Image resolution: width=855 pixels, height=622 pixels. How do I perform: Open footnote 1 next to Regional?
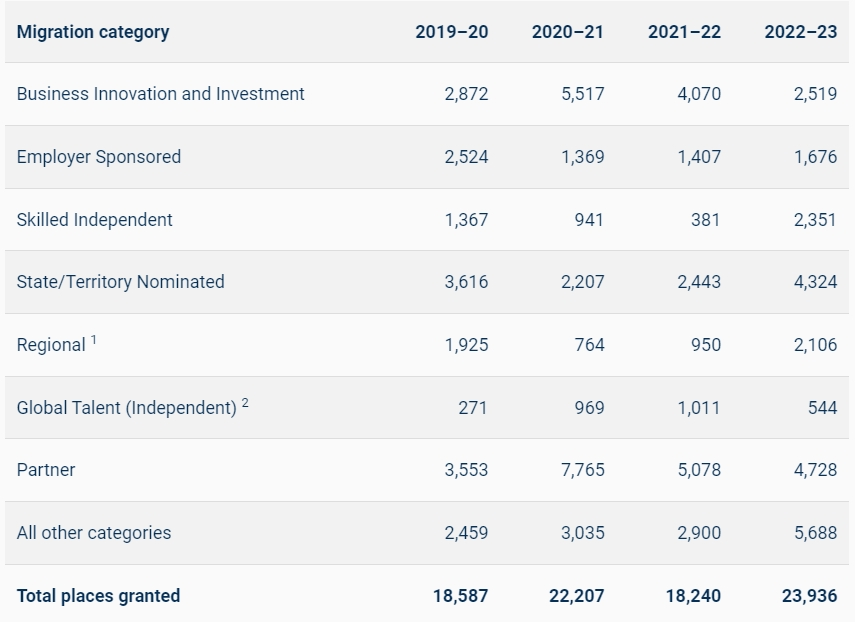[94, 340]
